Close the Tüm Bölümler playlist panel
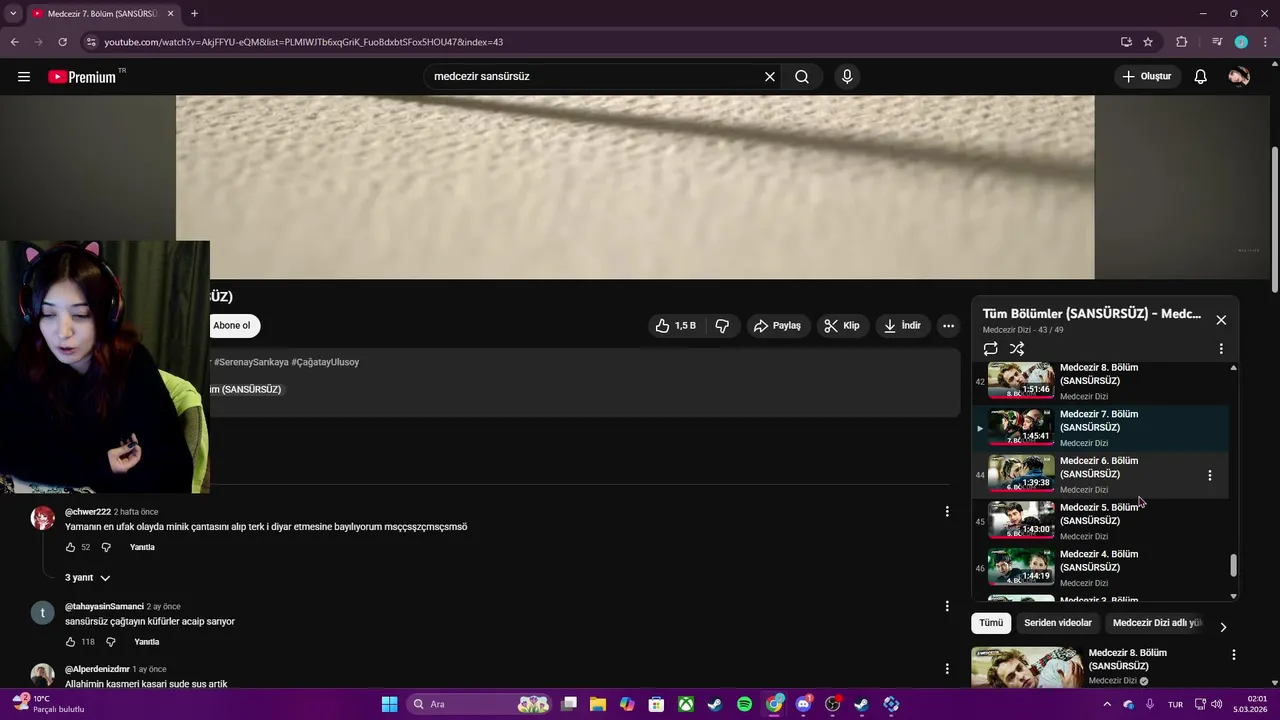 (1221, 320)
